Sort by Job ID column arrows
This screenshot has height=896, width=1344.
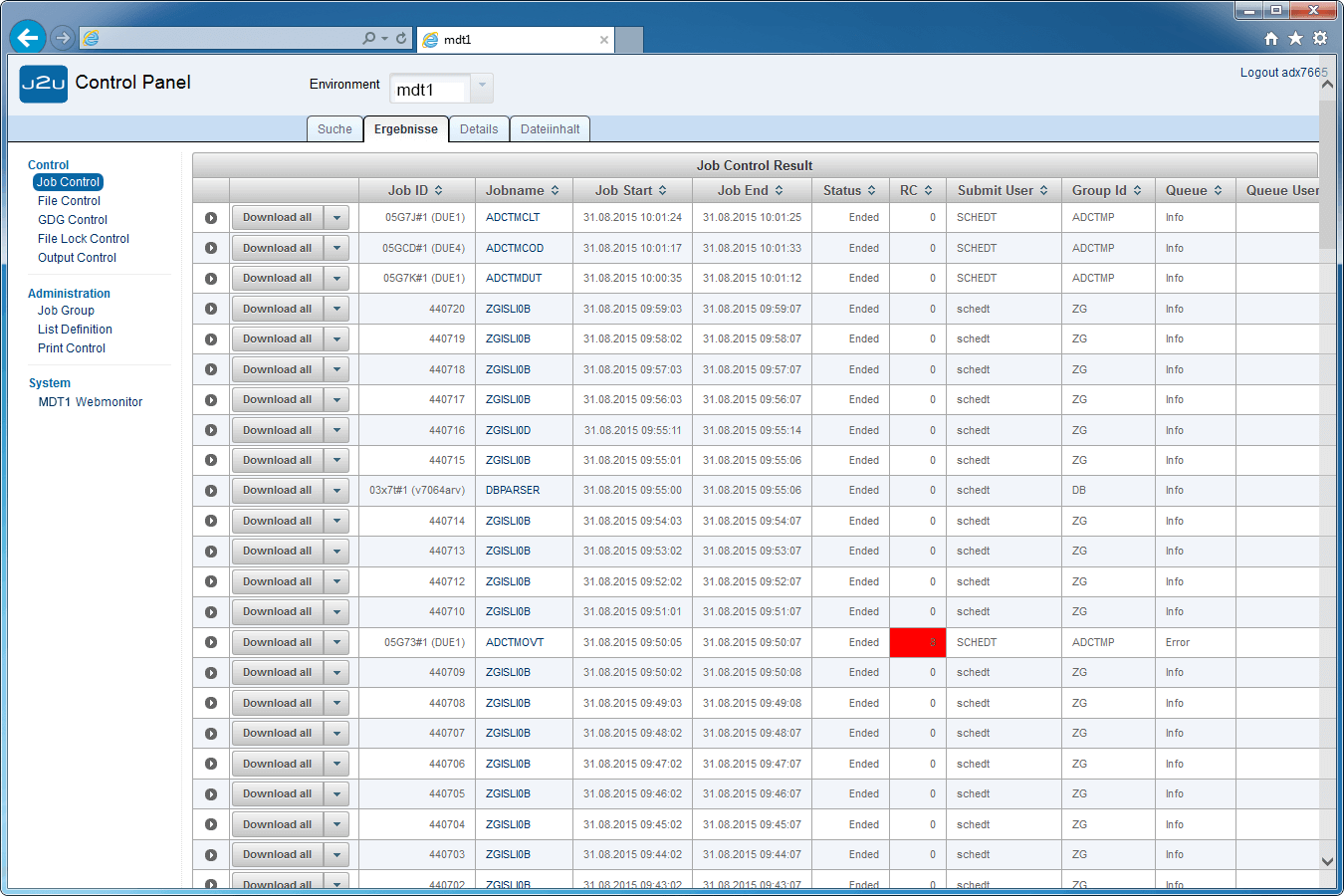click(x=439, y=191)
